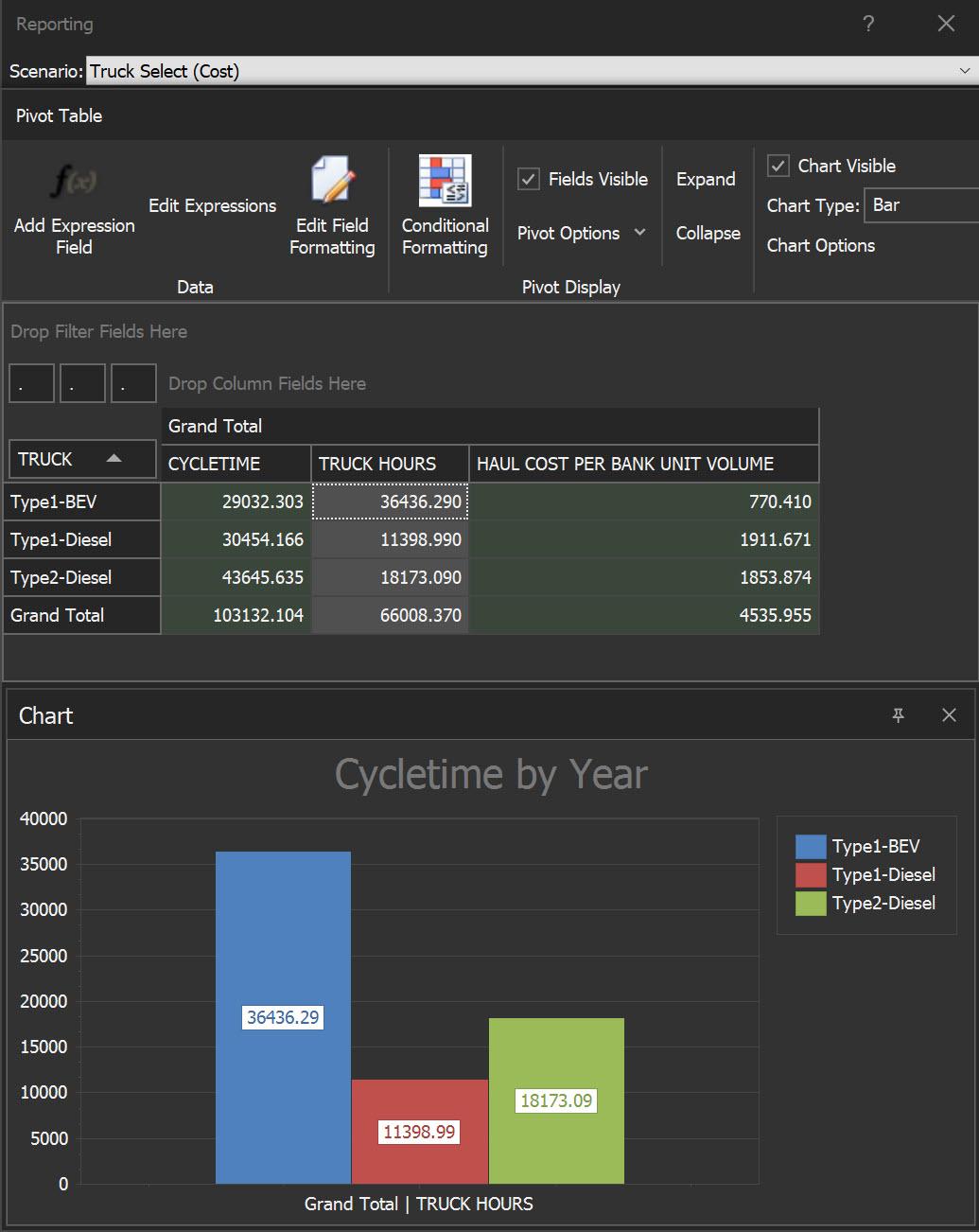This screenshot has height=1232, width=979.
Task: Click the Drop Filter Fields Here area
Action: click(x=98, y=331)
